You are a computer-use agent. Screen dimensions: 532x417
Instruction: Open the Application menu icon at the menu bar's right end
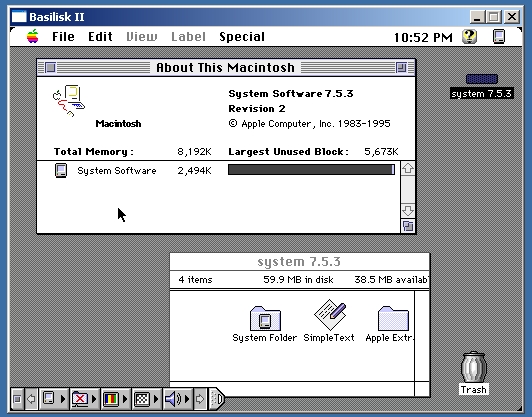pyautogui.click(x=499, y=36)
